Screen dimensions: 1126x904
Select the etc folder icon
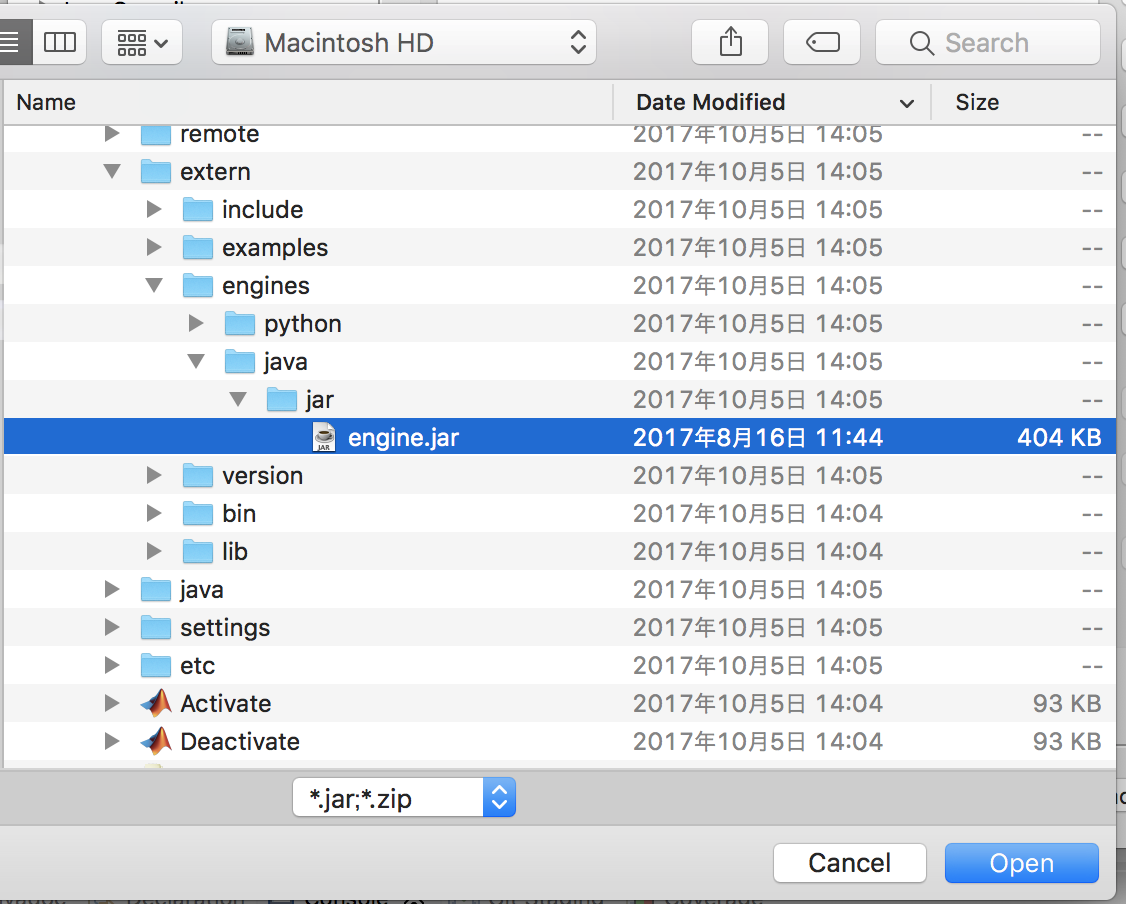(x=156, y=666)
